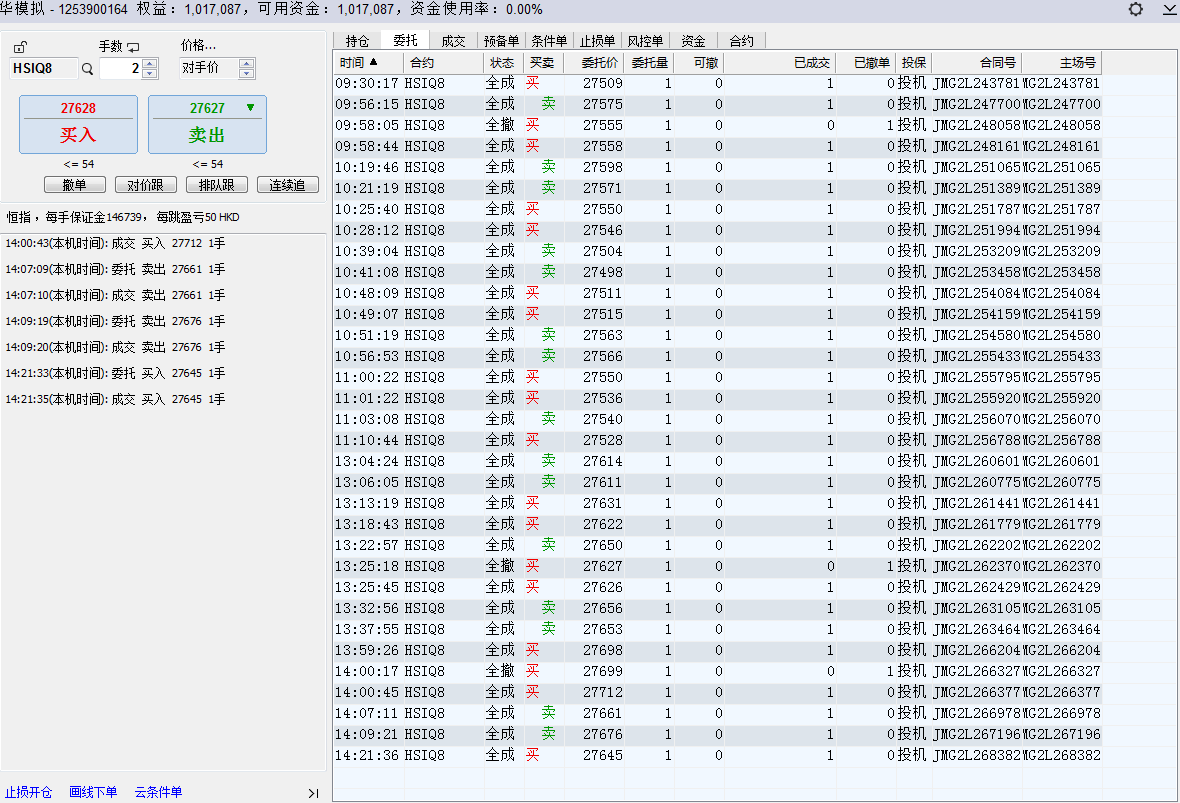1180x803 pixels.
Task: Open the 画线下单 draw-line order link
Action: [x=93, y=792]
